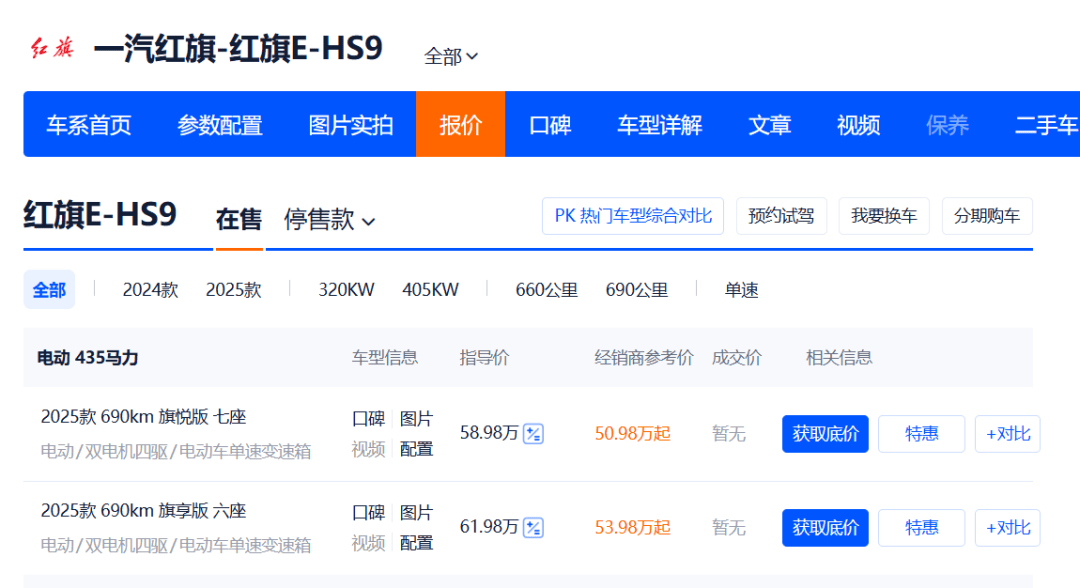This screenshot has height=588, width=1080.
Task: Filter by 单速 transmission
Action: pyautogui.click(x=741, y=290)
